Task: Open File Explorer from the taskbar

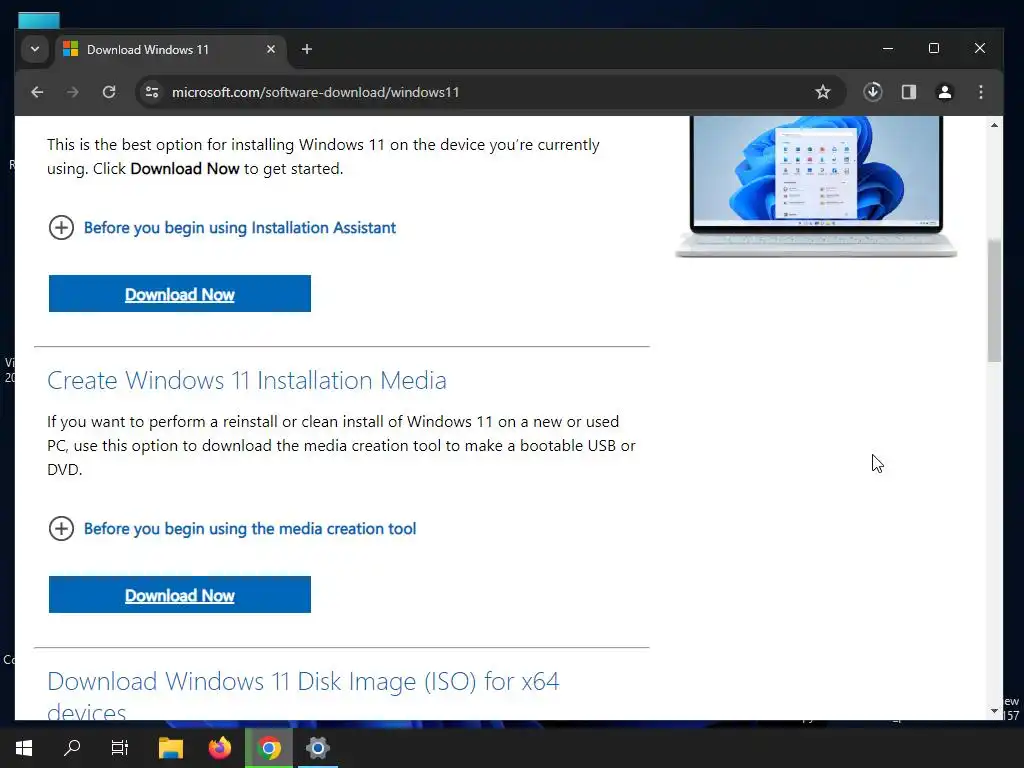Action: tap(170, 748)
